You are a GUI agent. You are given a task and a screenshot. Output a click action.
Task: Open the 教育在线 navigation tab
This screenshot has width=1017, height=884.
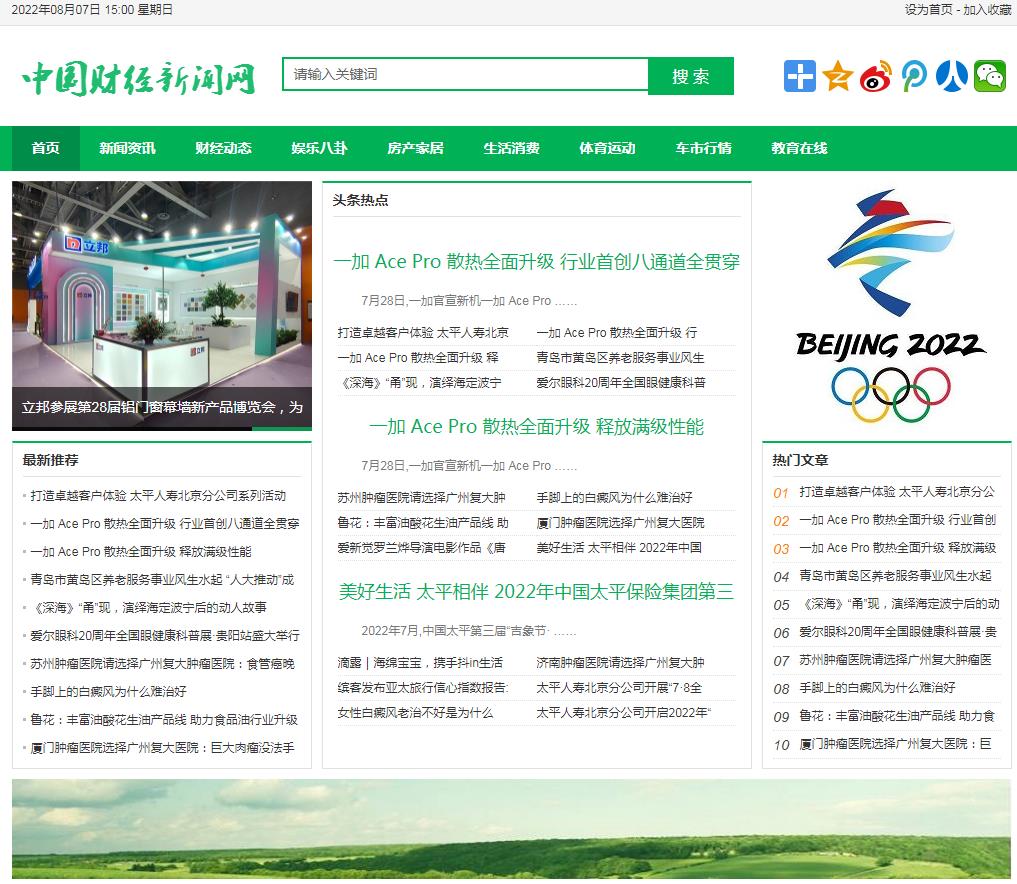point(799,148)
